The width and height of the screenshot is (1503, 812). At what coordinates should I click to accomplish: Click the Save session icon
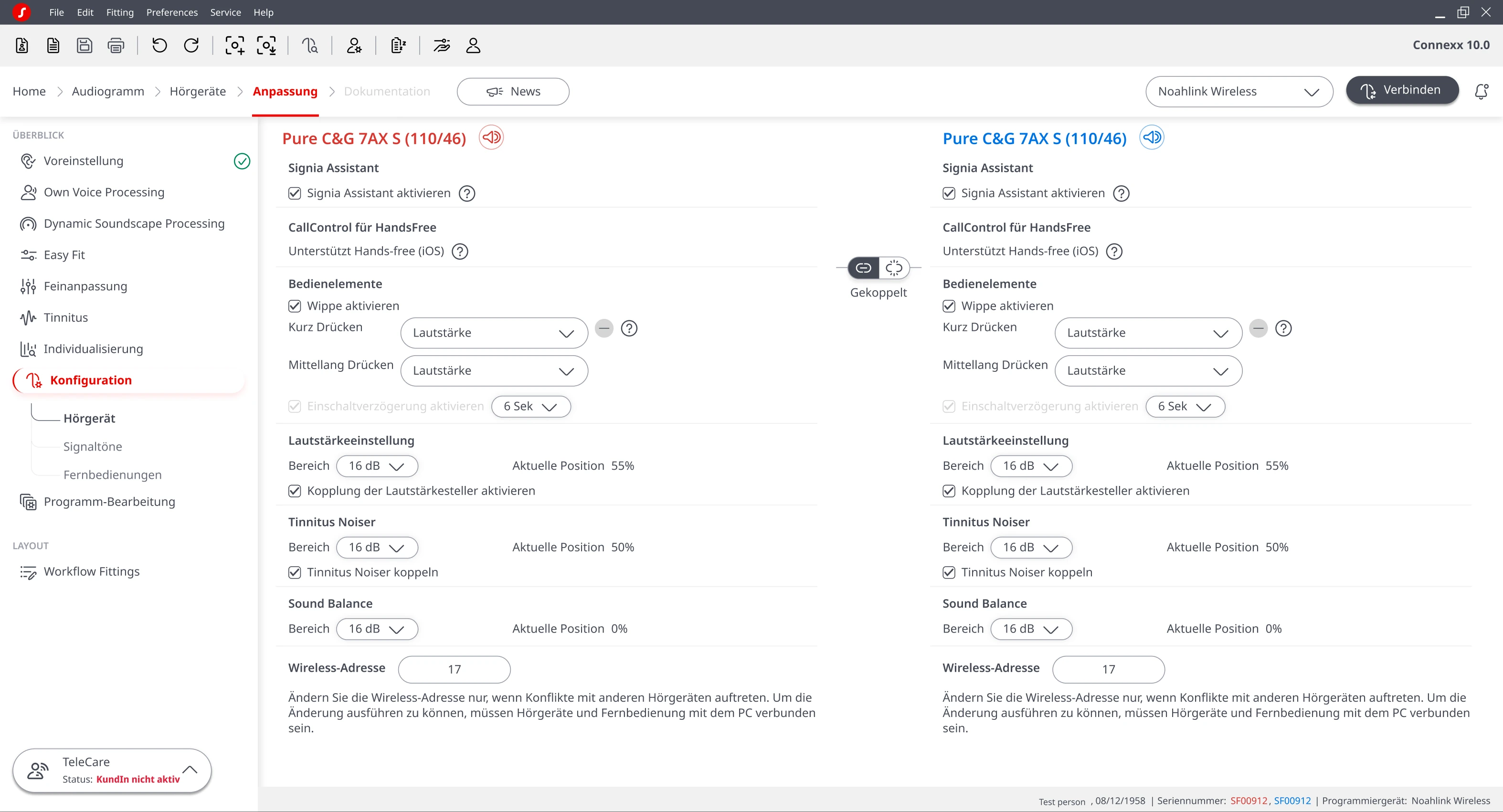(85, 45)
